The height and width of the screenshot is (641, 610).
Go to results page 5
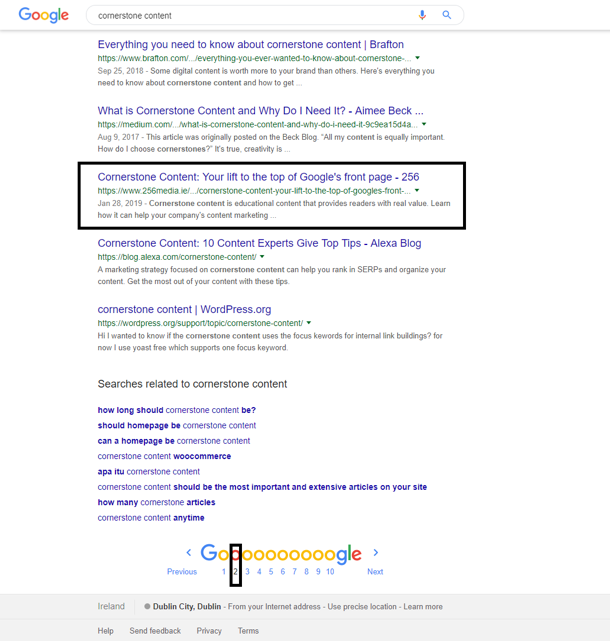tap(271, 572)
